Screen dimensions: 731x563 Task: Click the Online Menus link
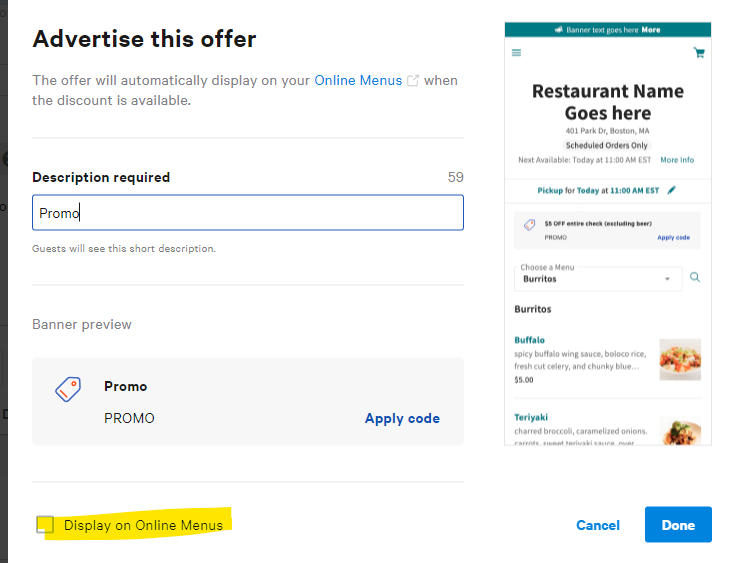[358, 80]
